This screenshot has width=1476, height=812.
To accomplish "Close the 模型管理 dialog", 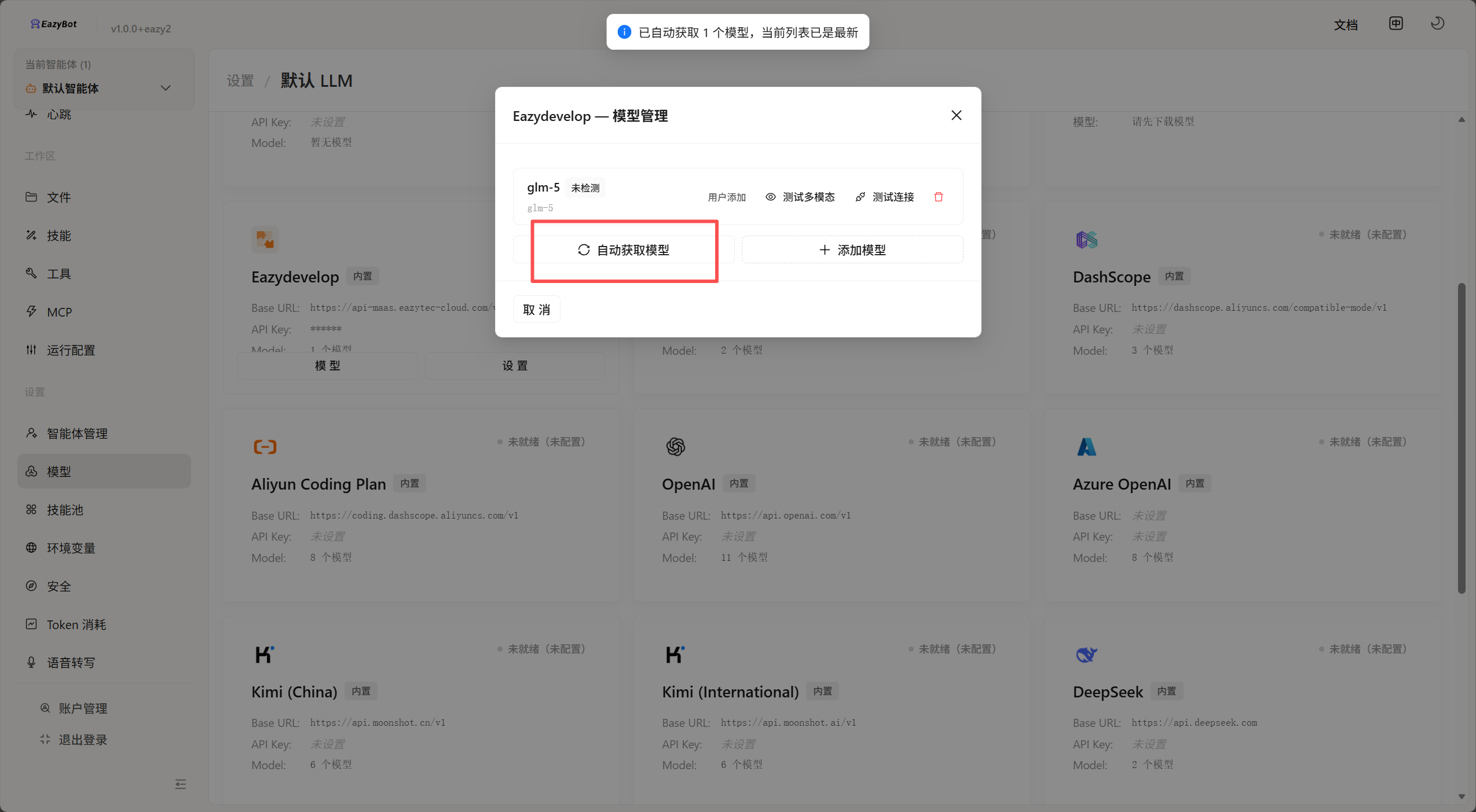I will pos(957,115).
